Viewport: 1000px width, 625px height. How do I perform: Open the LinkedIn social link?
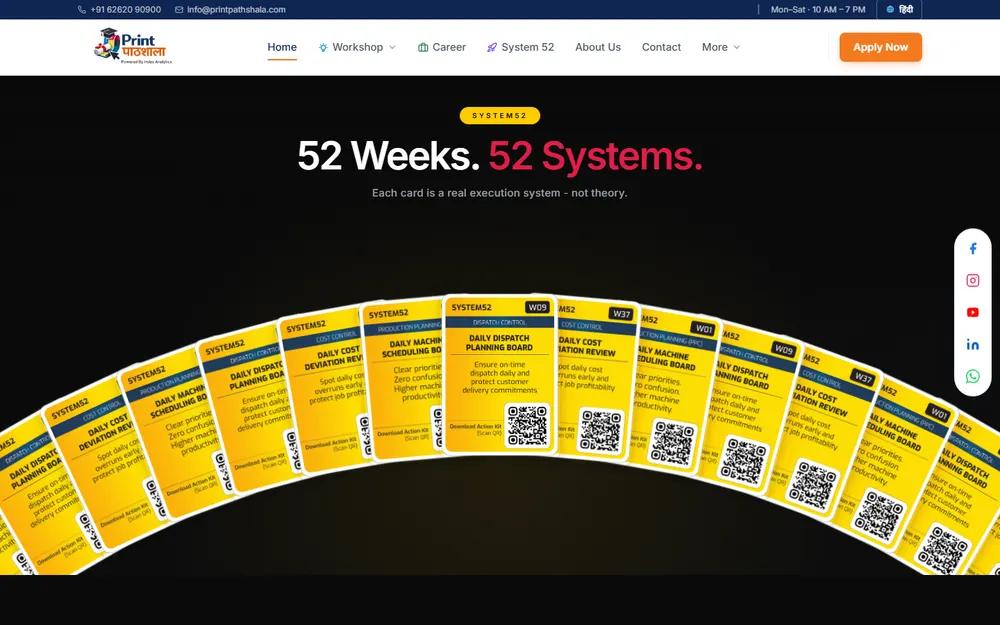[x=973, y=344]
